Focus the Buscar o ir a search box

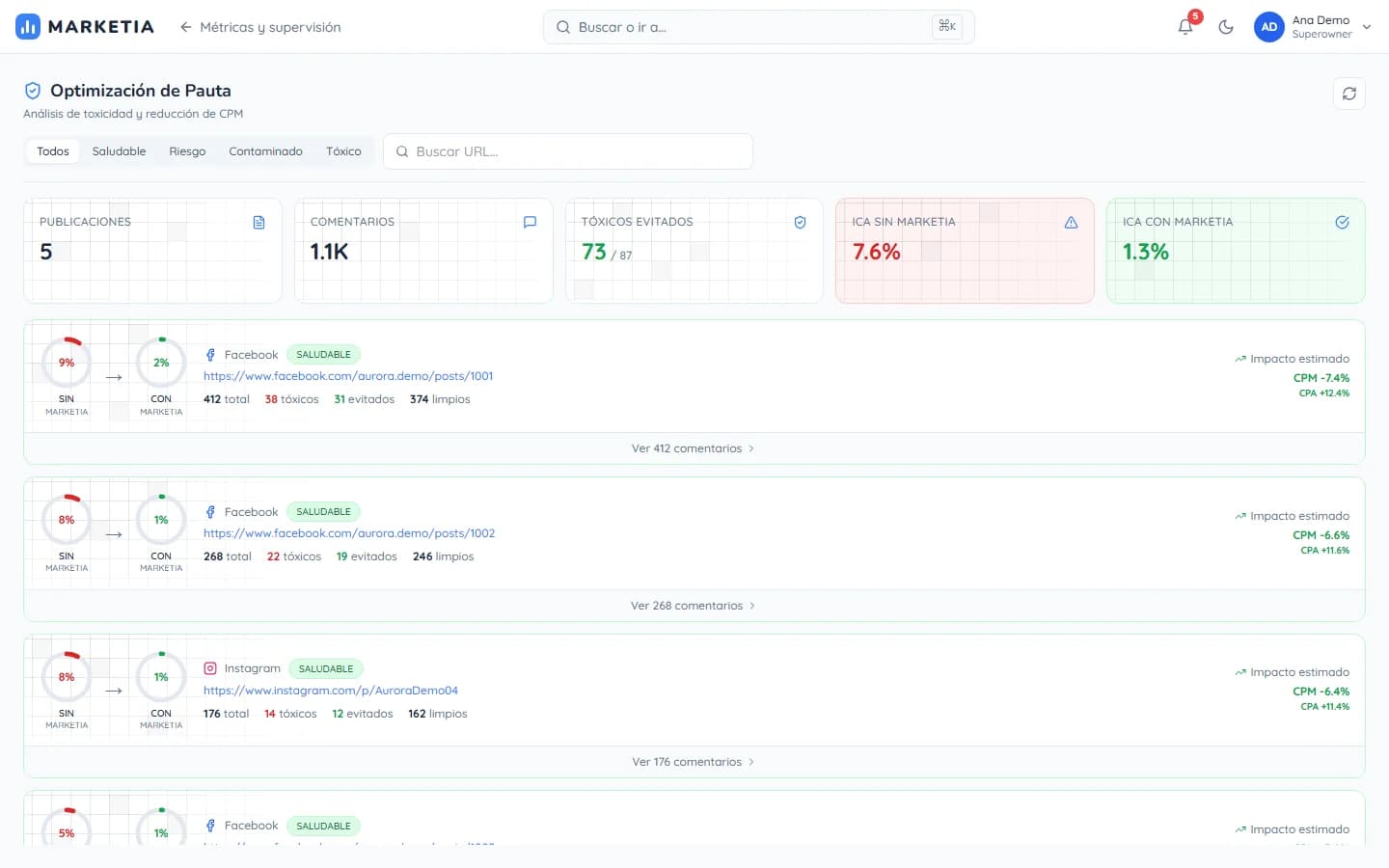[758, 27]
